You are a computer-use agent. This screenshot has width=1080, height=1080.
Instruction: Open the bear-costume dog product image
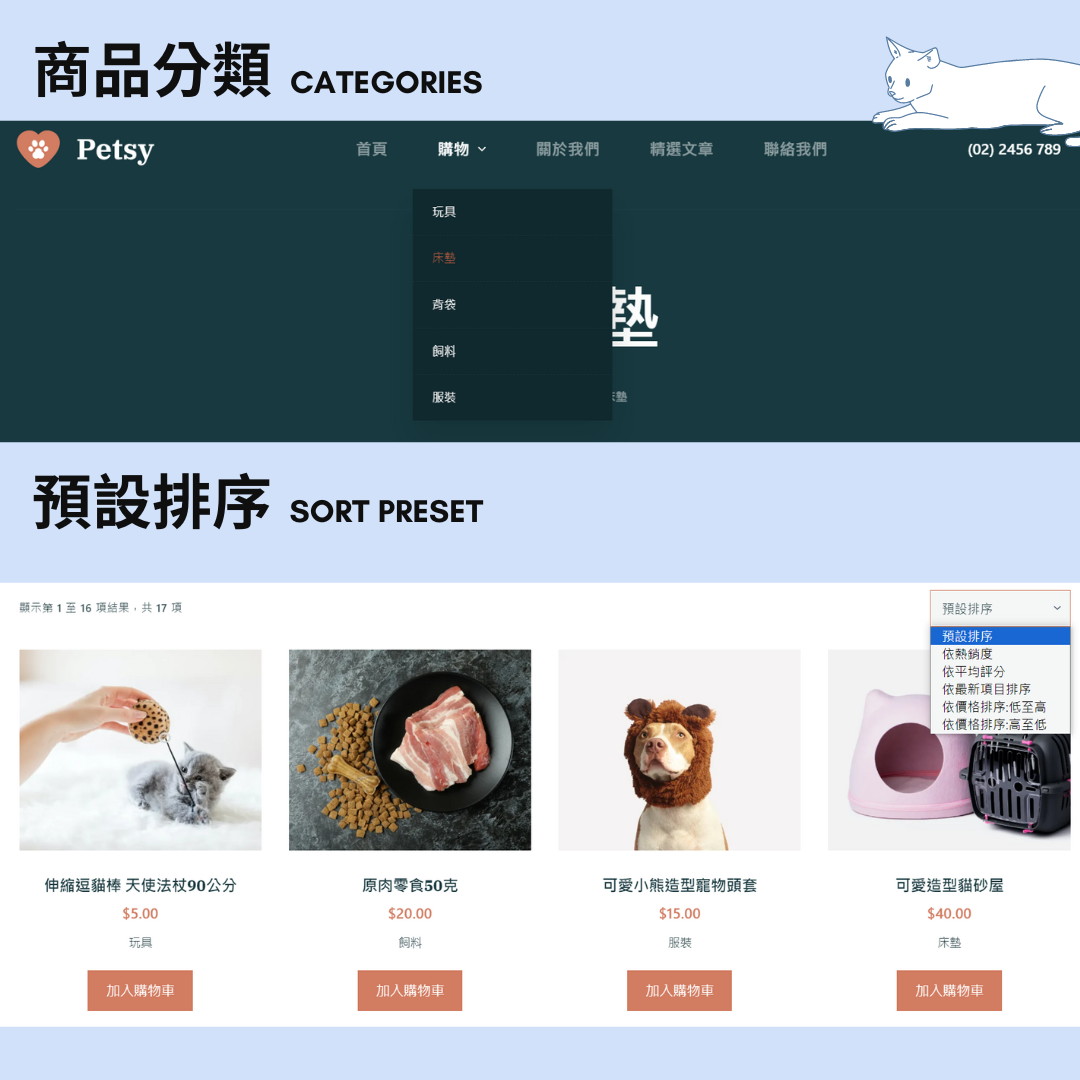pos(679,750)
